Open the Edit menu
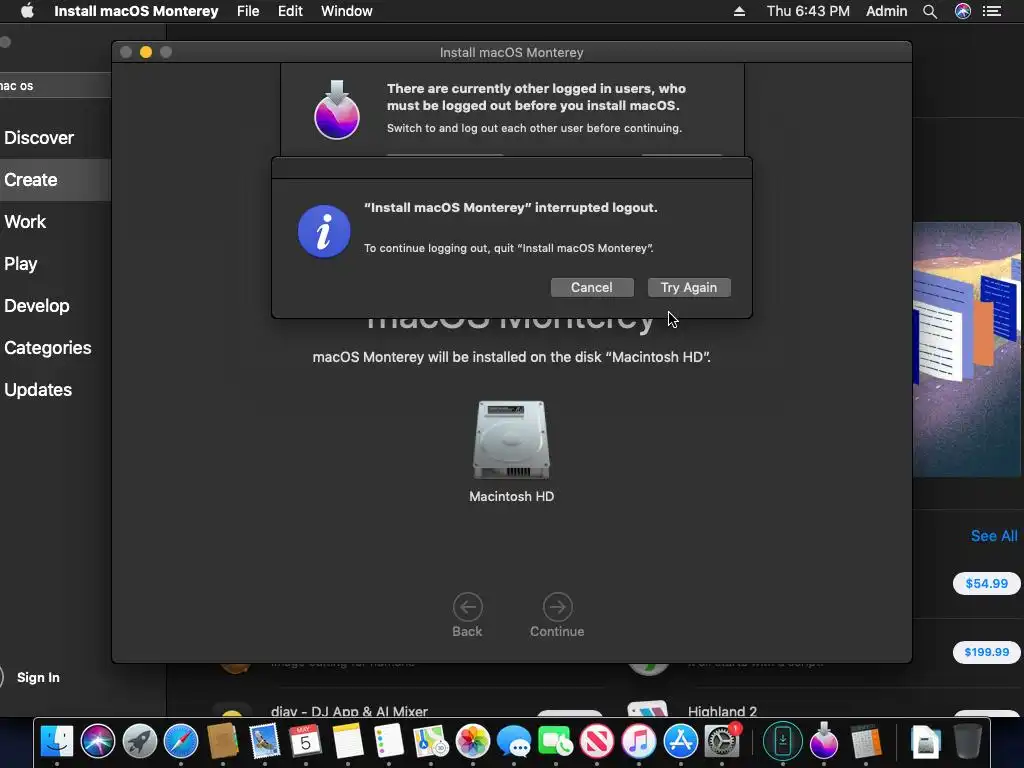This screenshot has width=1024, height=768. point(290,11)
